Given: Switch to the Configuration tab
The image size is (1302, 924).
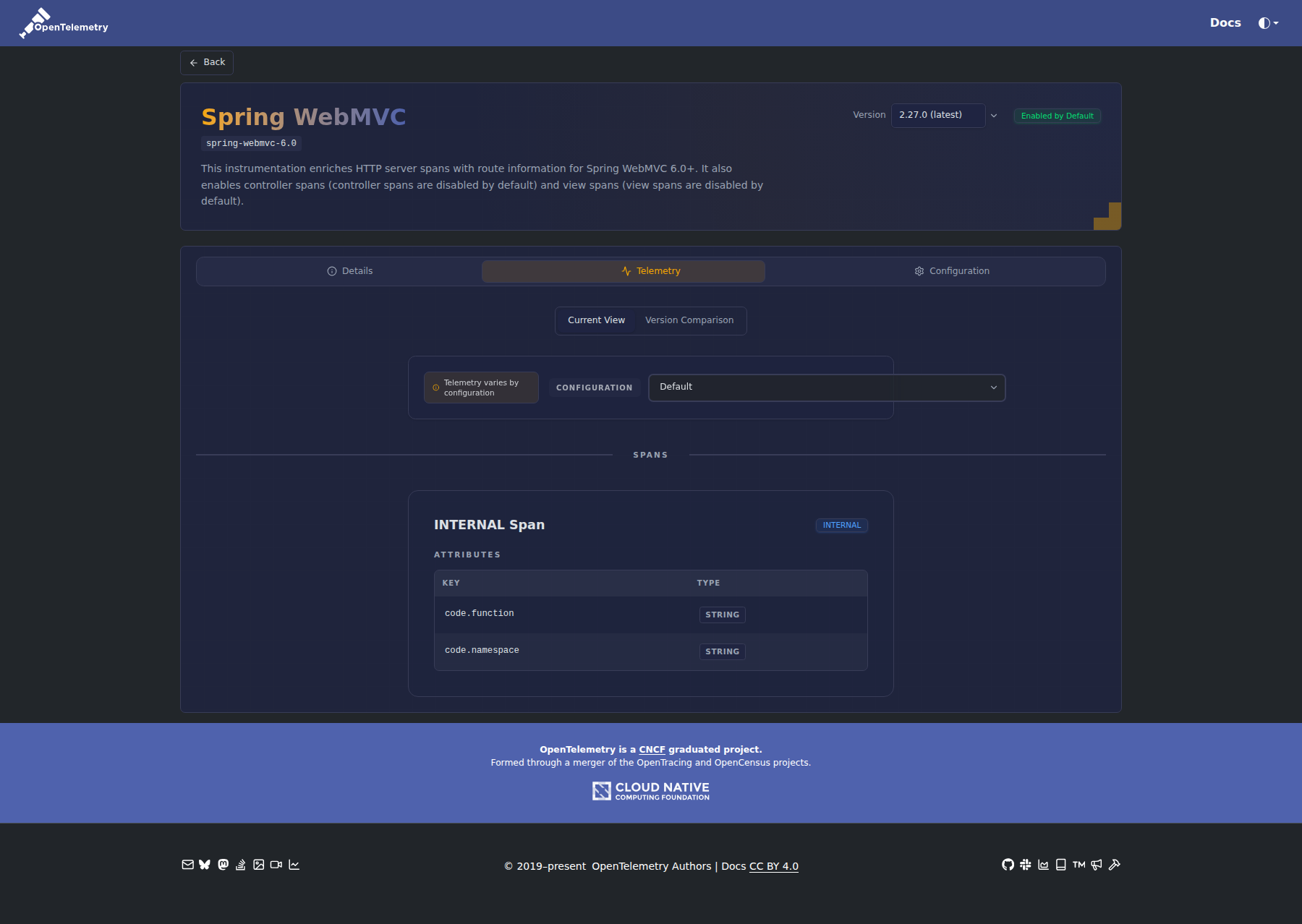Looking at the screenshot, I should 952,271.
